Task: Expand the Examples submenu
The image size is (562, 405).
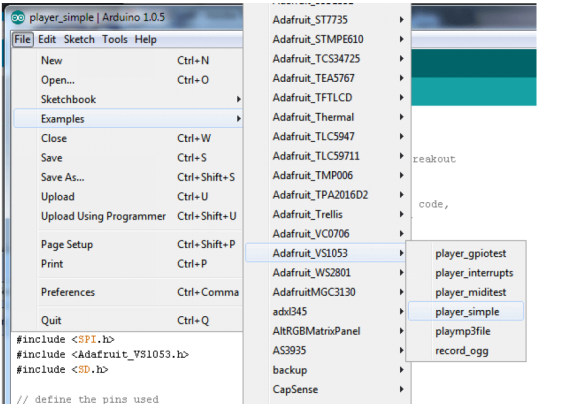Action: (x=128, y=119)
